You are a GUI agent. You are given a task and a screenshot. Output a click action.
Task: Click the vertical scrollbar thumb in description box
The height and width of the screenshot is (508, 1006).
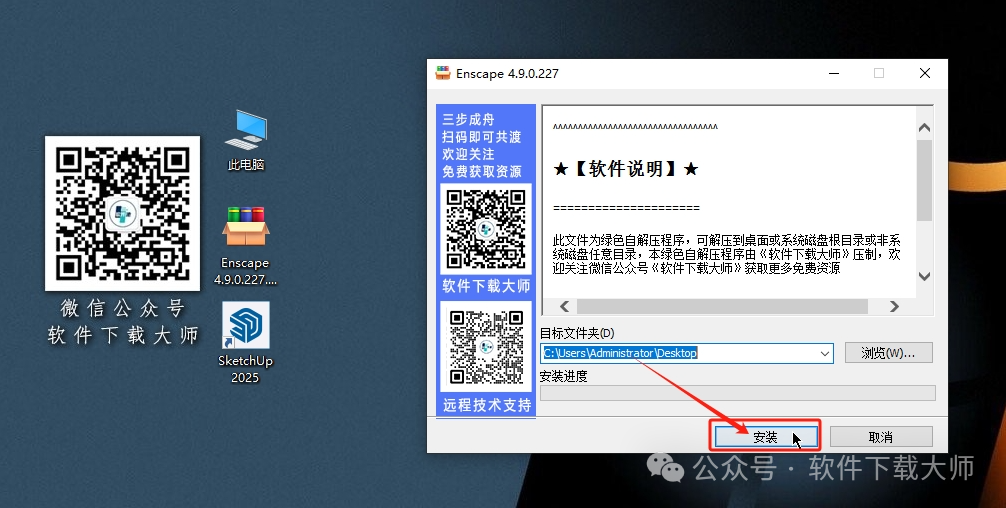(924, 180)
